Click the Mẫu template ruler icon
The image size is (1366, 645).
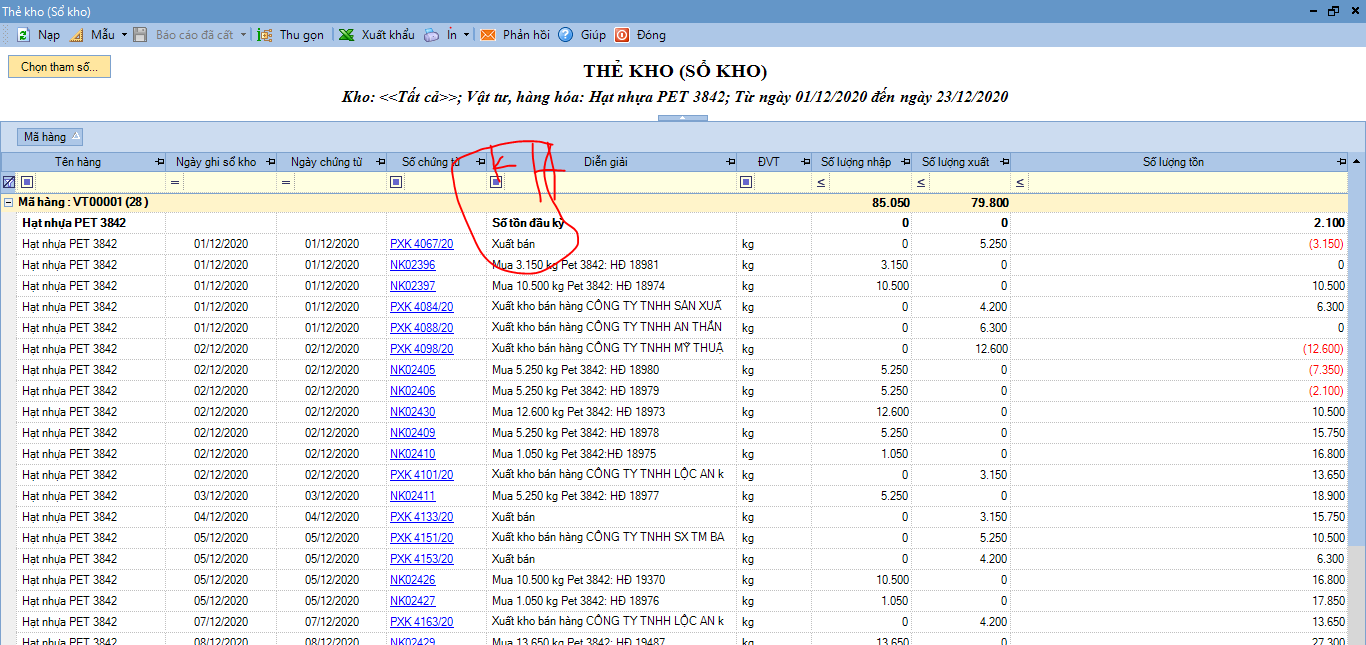click(77, 35)
